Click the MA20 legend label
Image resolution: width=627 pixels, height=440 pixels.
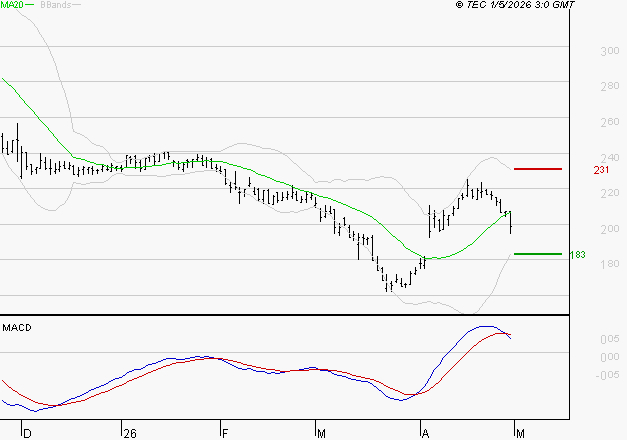pyautogui.click(x=12, y=5)
